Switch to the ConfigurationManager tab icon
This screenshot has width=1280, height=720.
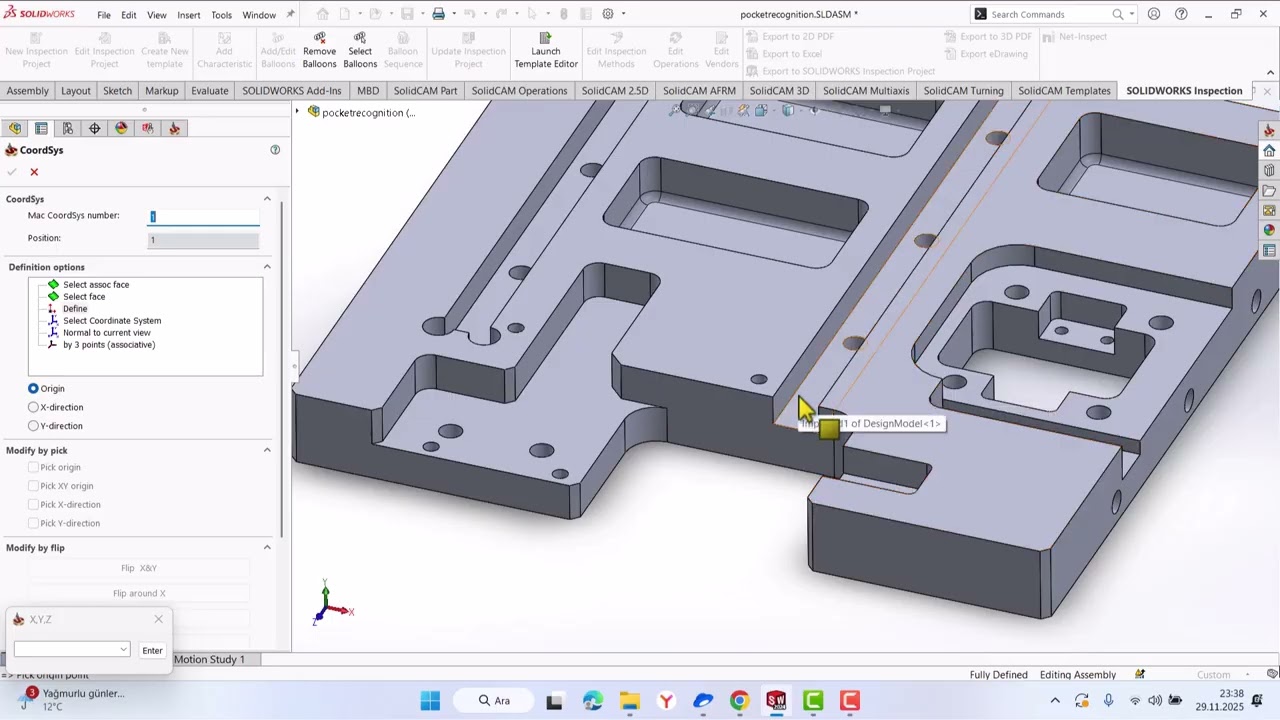click(68, 128)
